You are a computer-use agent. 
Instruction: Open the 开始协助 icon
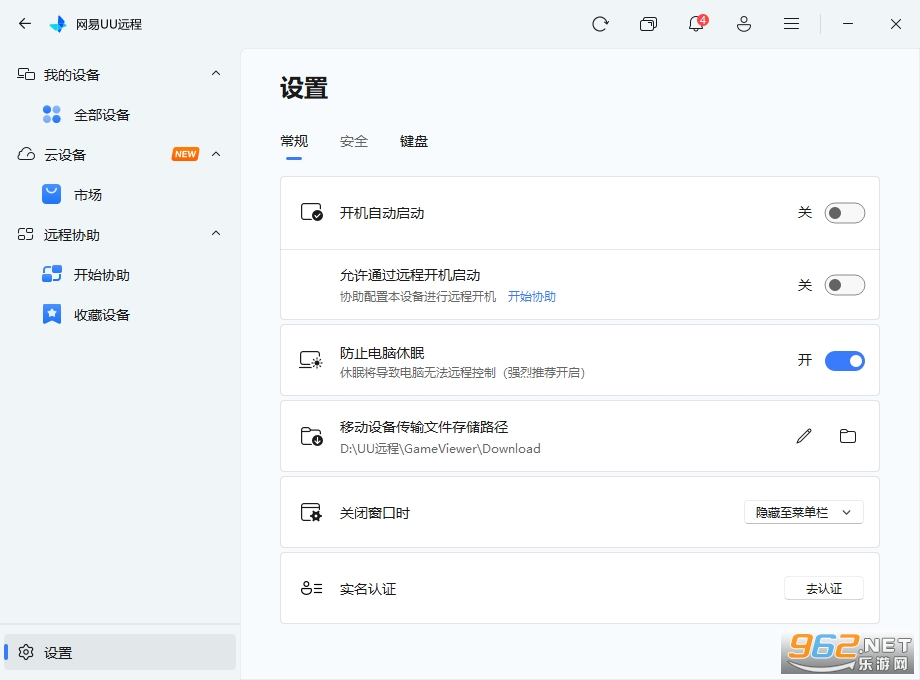[x=52, y=274]
